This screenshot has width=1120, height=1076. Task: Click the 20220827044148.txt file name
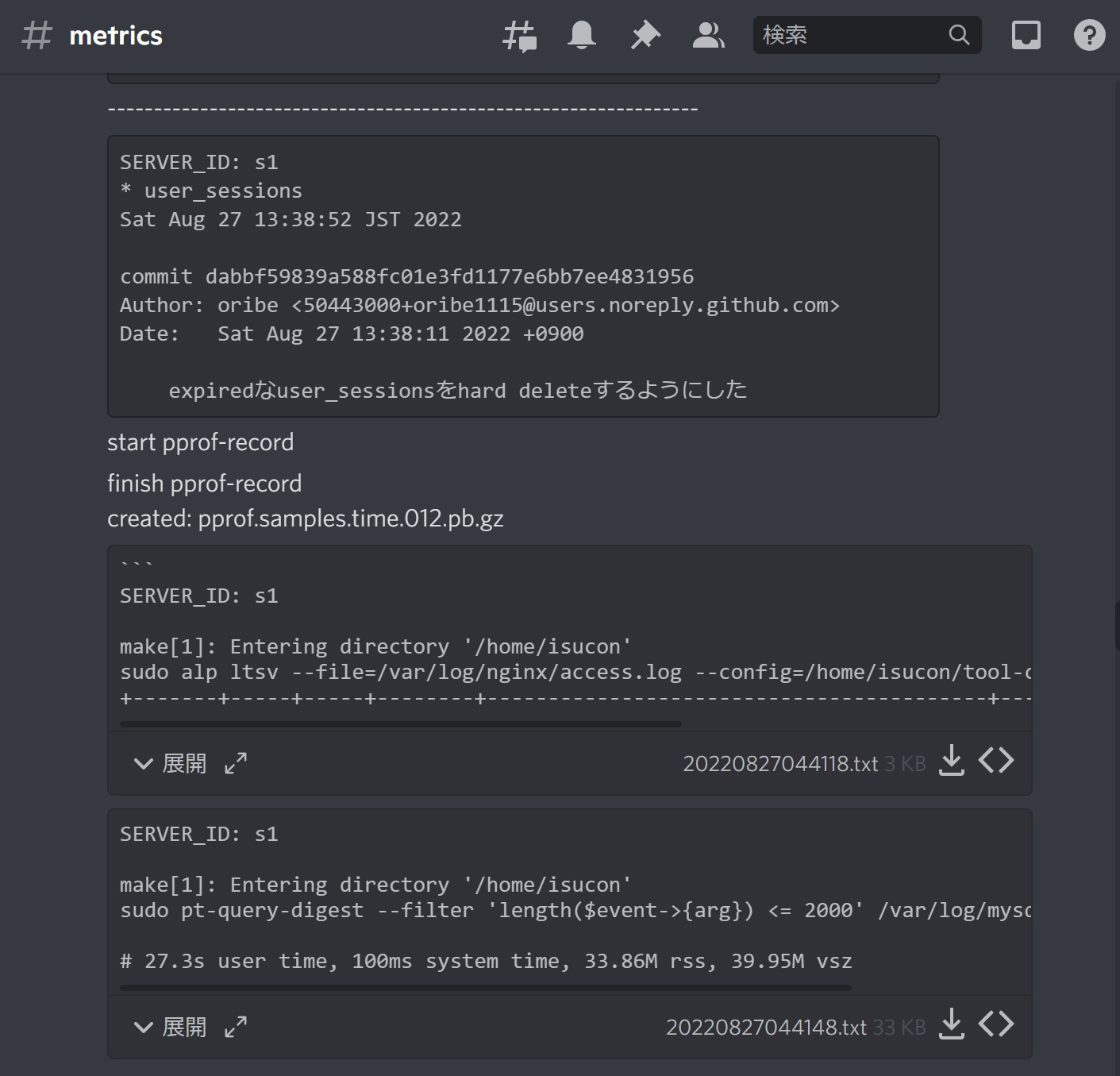pos(766,1028)
